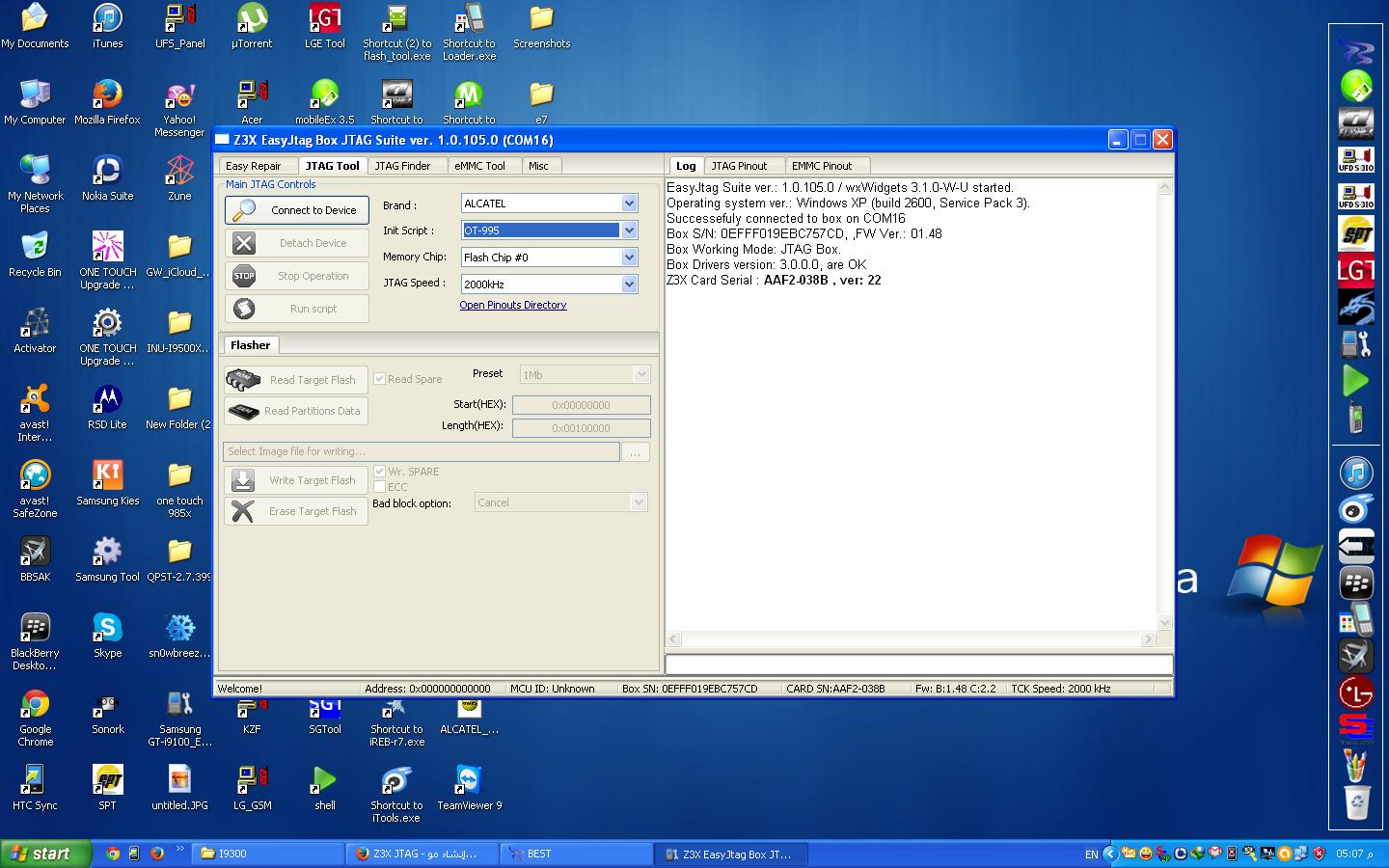This screenshot has height=868, width=1389.
Task: Open Memory Chip dropdown
Action: pyautogui.click(x=549, y=258)
